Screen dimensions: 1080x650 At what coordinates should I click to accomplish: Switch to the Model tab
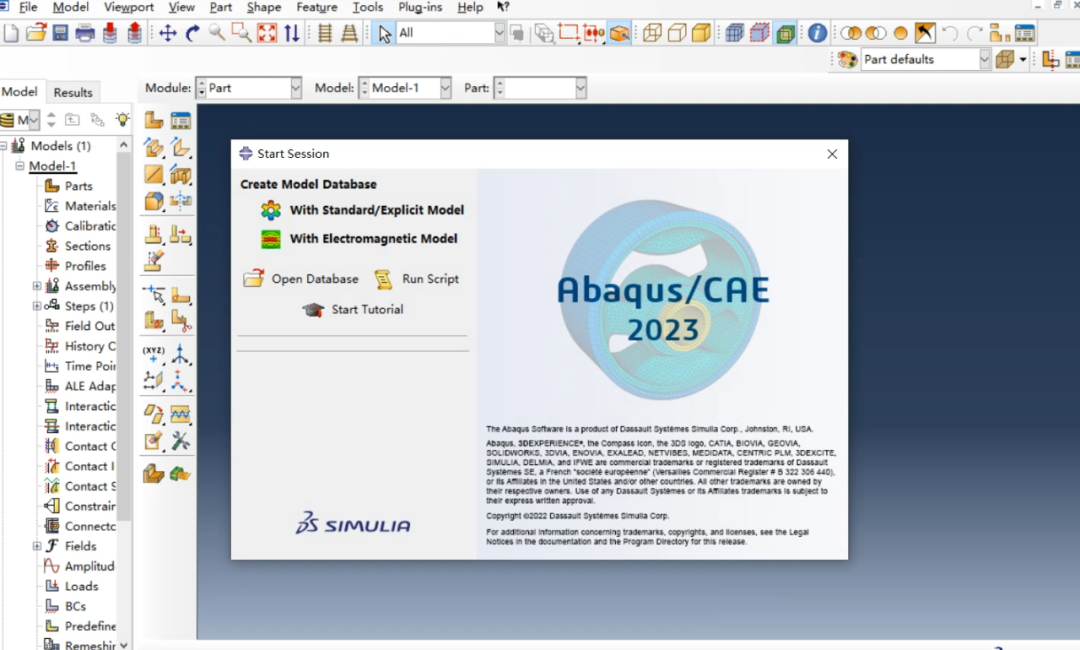(19, 92)
